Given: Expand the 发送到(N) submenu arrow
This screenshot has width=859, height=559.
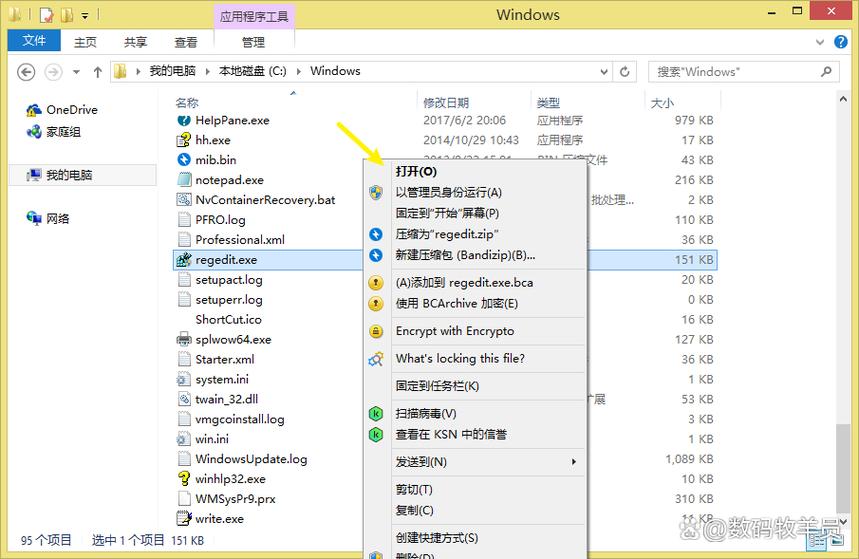Looking at the screenshot, I should tap(574, 462).
